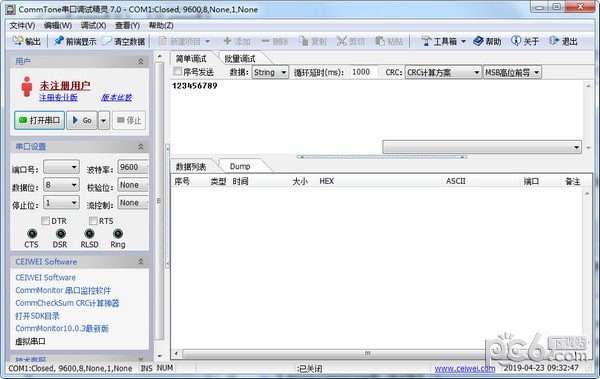Screen dimensions: 600x379
Task: Switch to the 数据列表 tab
Action: (x=191, y=166)
